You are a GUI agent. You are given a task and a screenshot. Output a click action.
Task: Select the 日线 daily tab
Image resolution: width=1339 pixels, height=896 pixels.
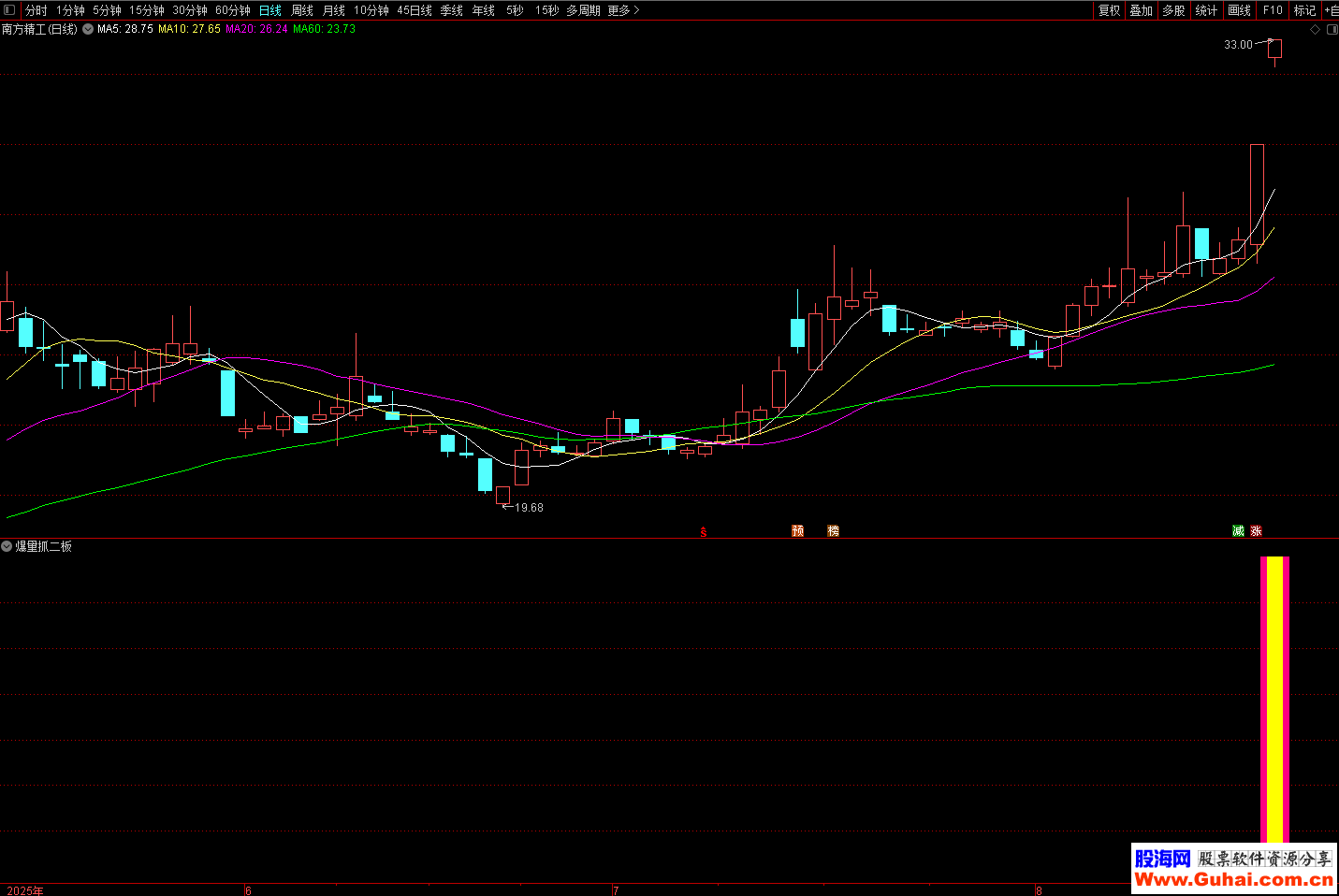point(270,10)
